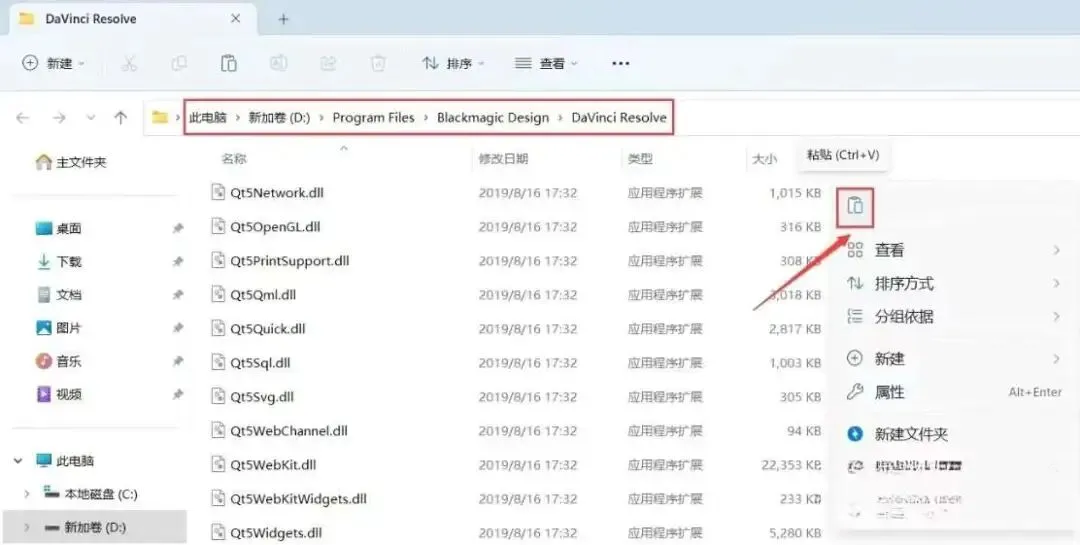Click the Share toolbar icon
1080x545 pixels.
click(x=328, y=63)
